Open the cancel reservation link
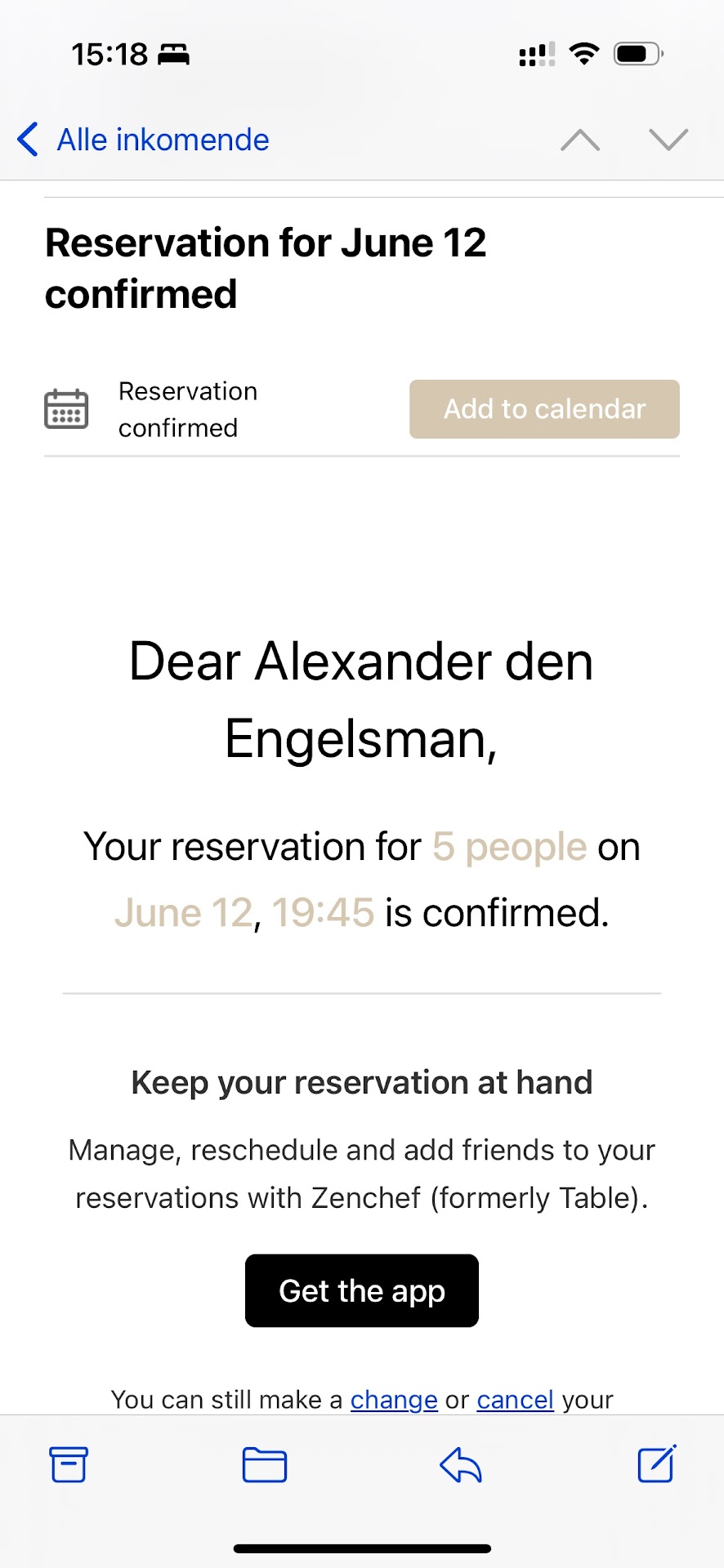The image size is (724, 1568). click(515, 1400)
